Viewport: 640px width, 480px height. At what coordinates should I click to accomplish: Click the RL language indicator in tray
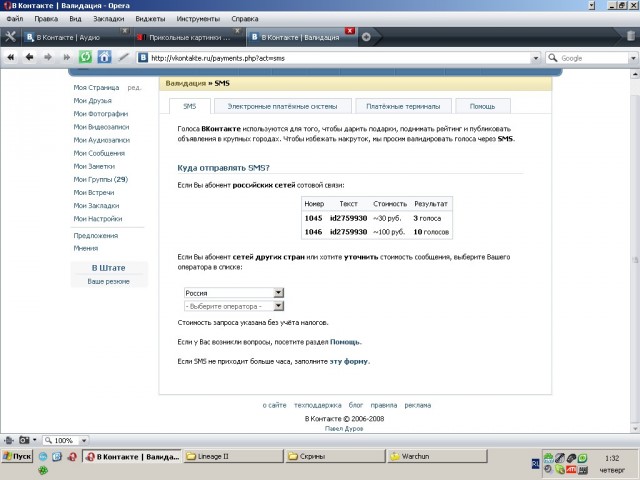[x=536, y=464]
